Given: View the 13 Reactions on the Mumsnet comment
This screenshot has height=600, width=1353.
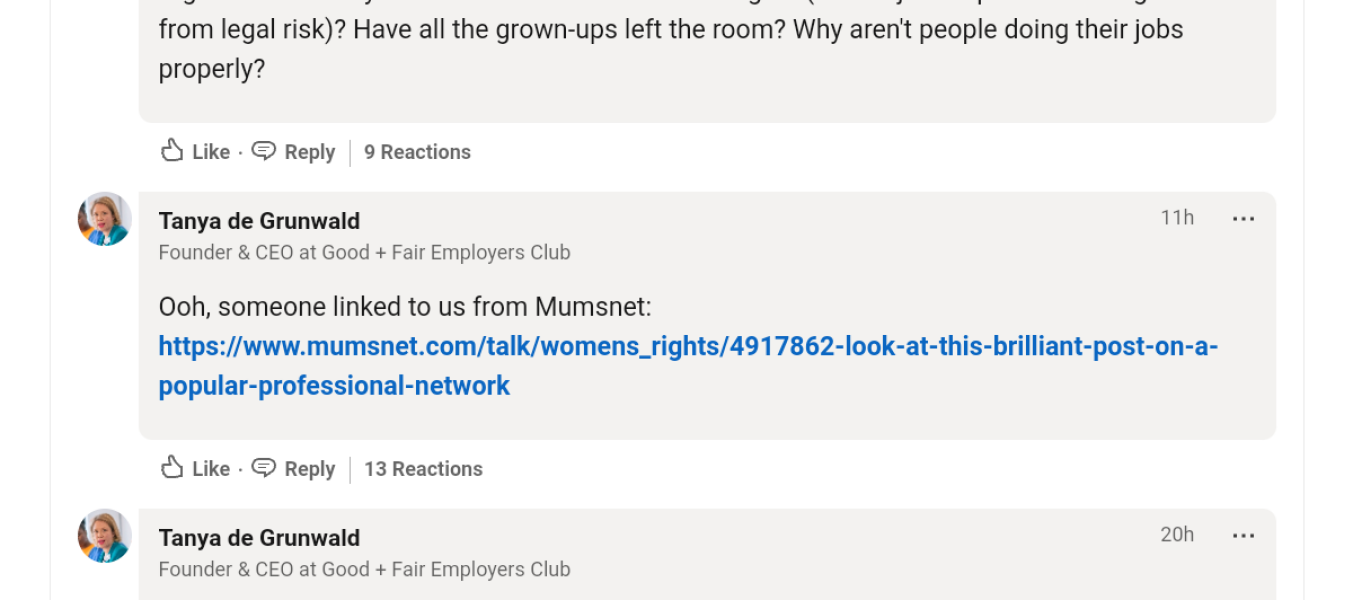Looking at the screenshot, I should (424, 468).
